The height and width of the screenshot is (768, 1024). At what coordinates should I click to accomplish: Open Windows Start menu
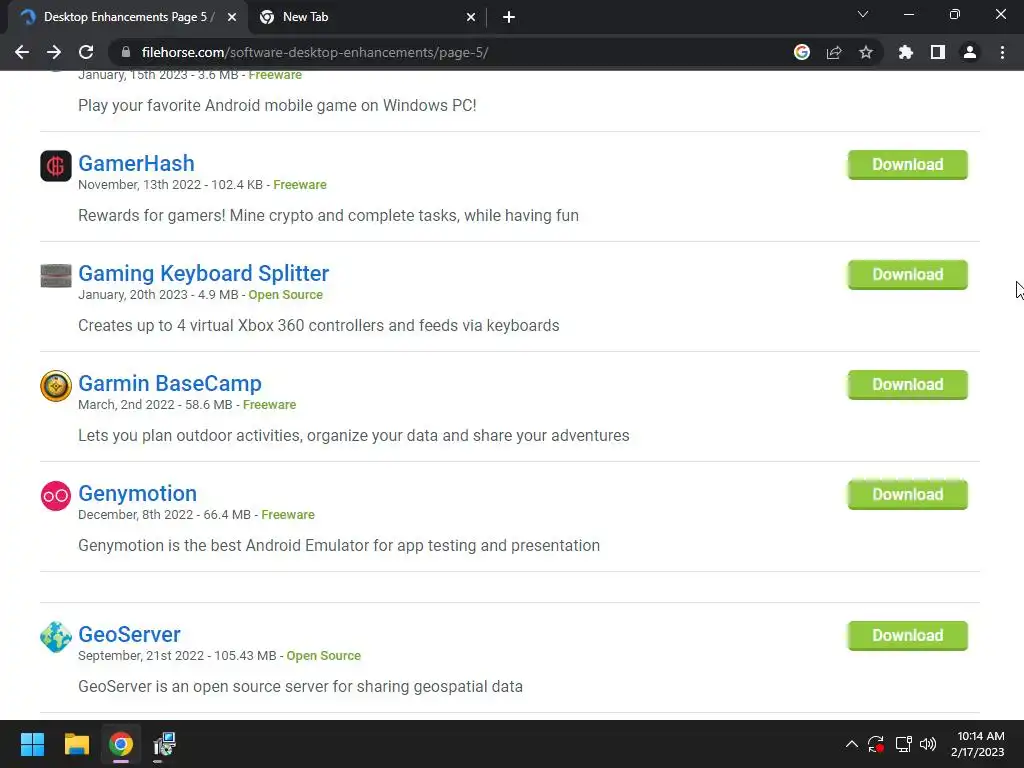[32, 744]
